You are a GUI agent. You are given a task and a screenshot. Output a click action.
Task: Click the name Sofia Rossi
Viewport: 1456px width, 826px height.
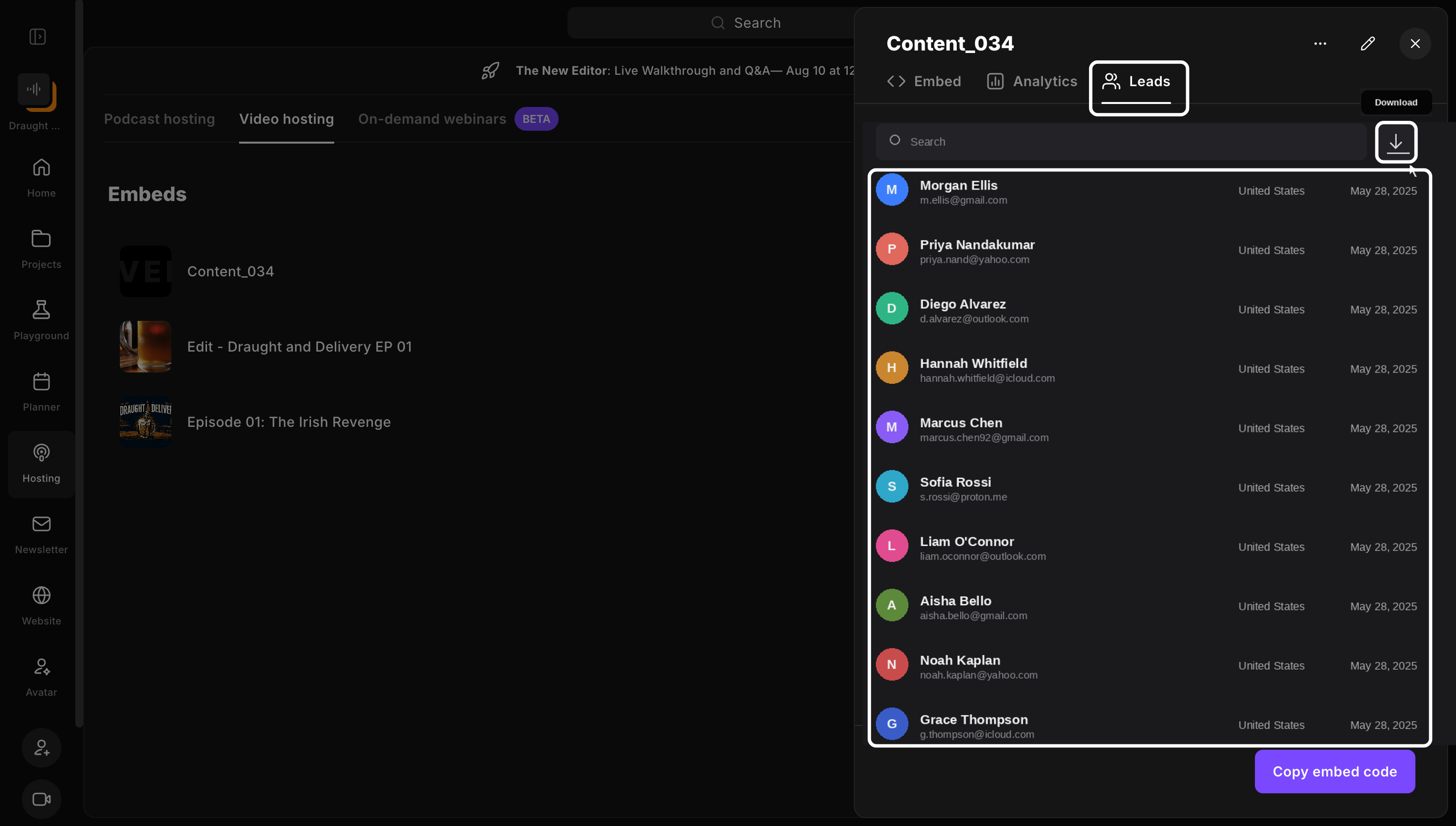pos(955,482)
